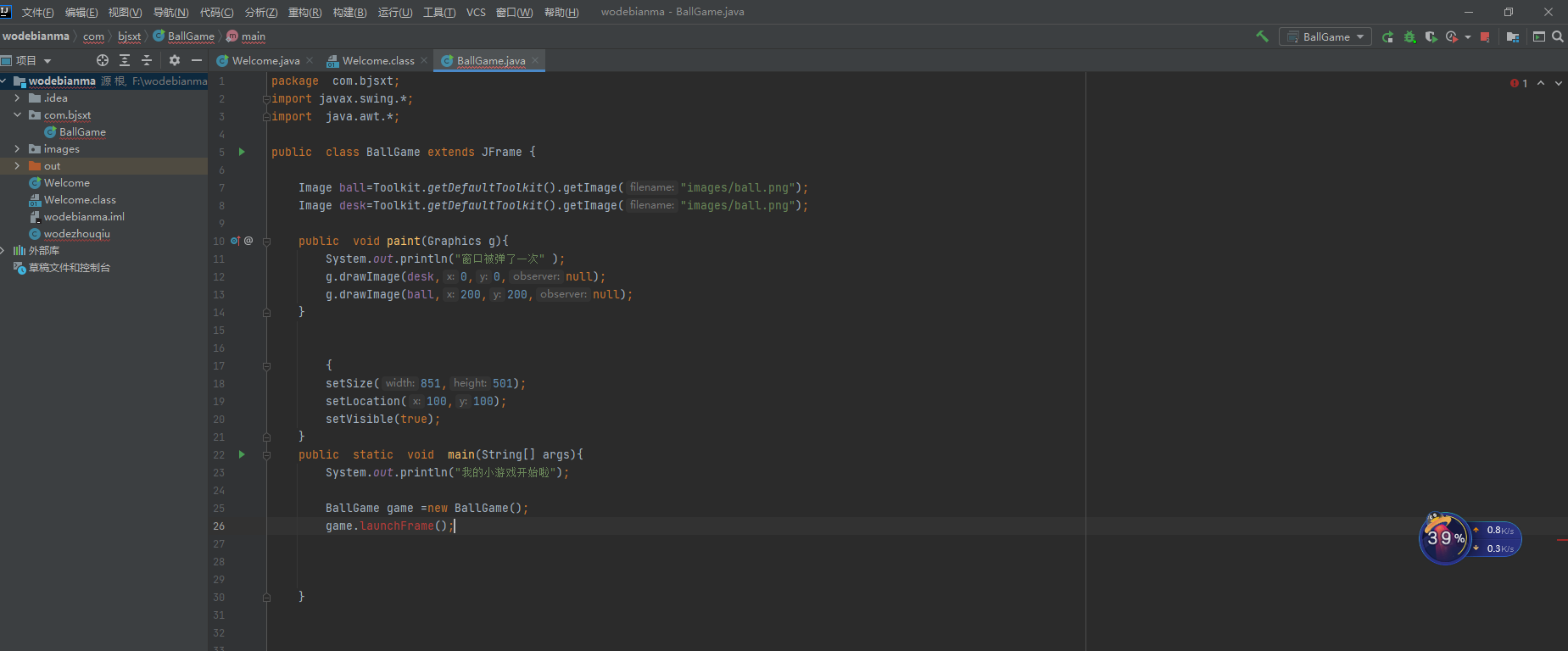
Task: Open the 帮助(H) menu
Action: (x=561, y=12)
